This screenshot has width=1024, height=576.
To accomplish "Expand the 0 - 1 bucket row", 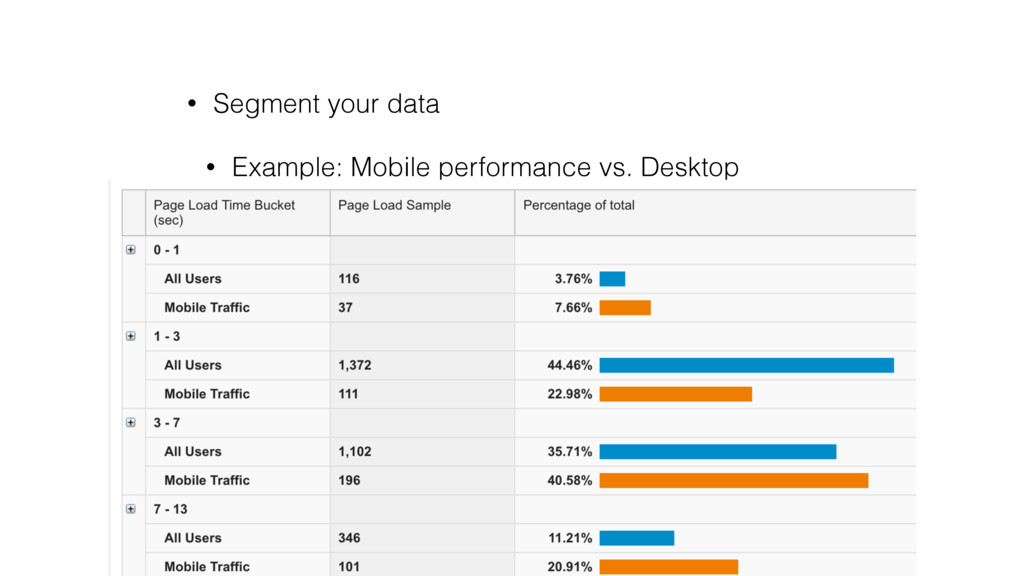I will (131, 250).
